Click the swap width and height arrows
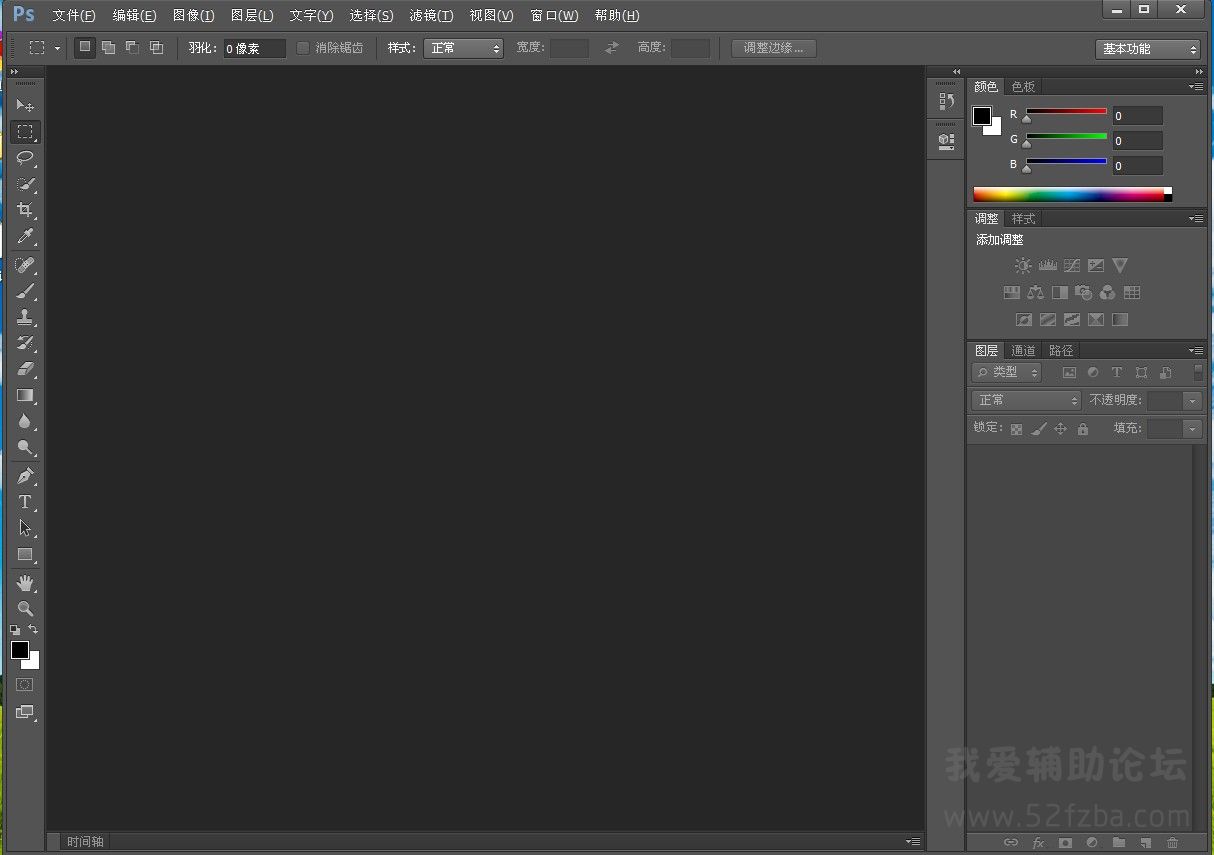This screenshot has height=855, width=1214. click(612, 48)
